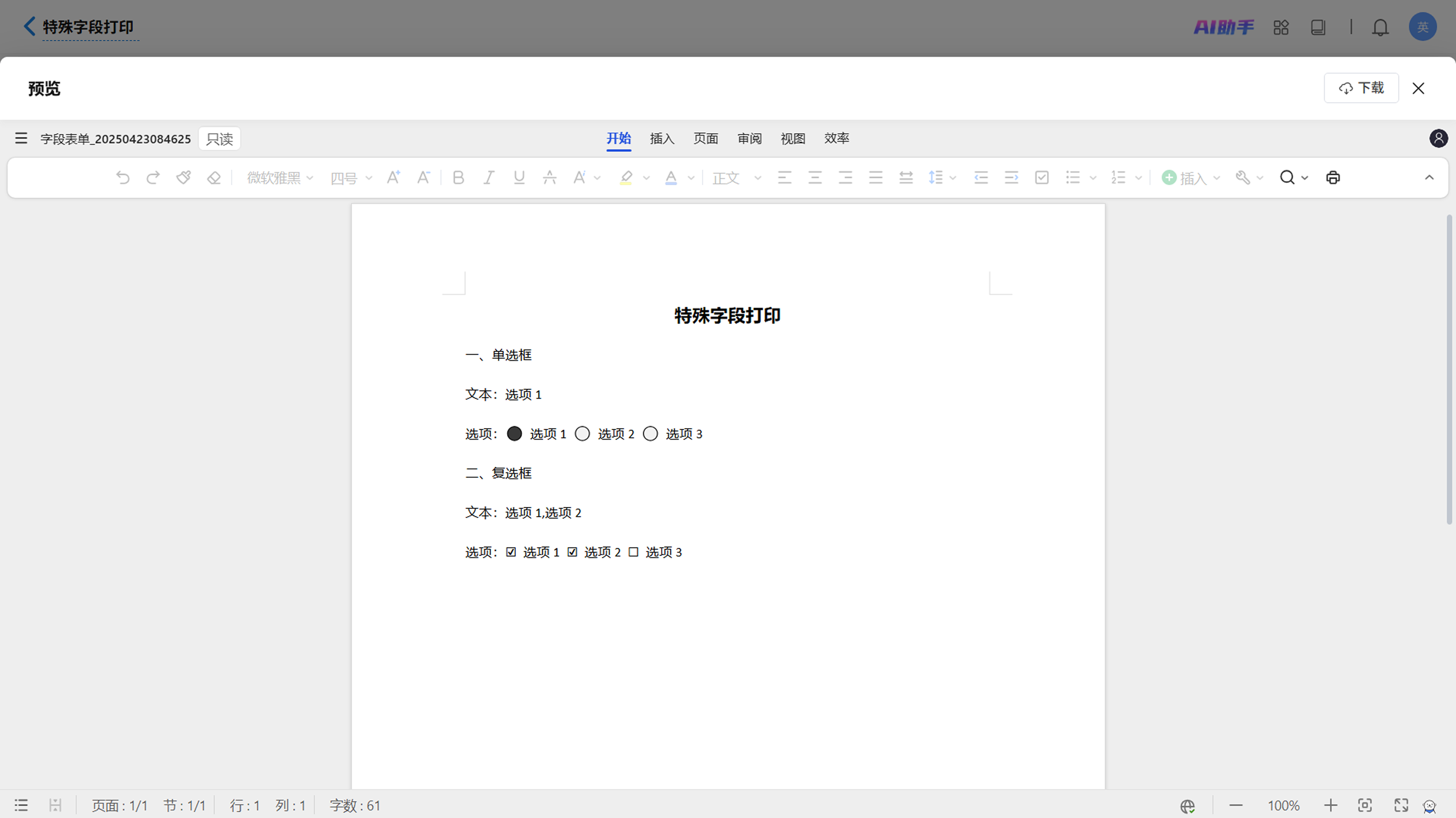Open the AI助手 assistant

(1224, 27)
